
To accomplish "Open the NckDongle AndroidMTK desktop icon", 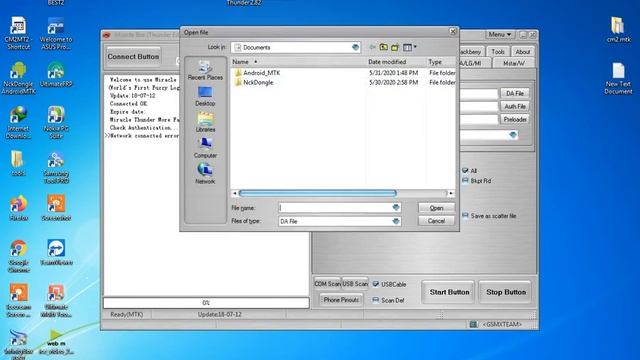I will coord(18,78).
